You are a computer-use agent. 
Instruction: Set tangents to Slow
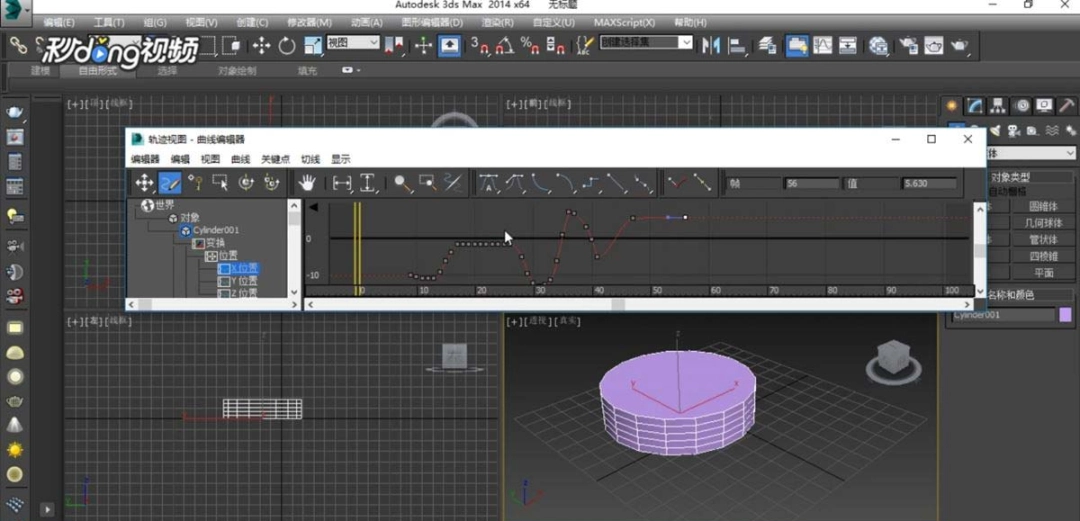click(565, 183)
